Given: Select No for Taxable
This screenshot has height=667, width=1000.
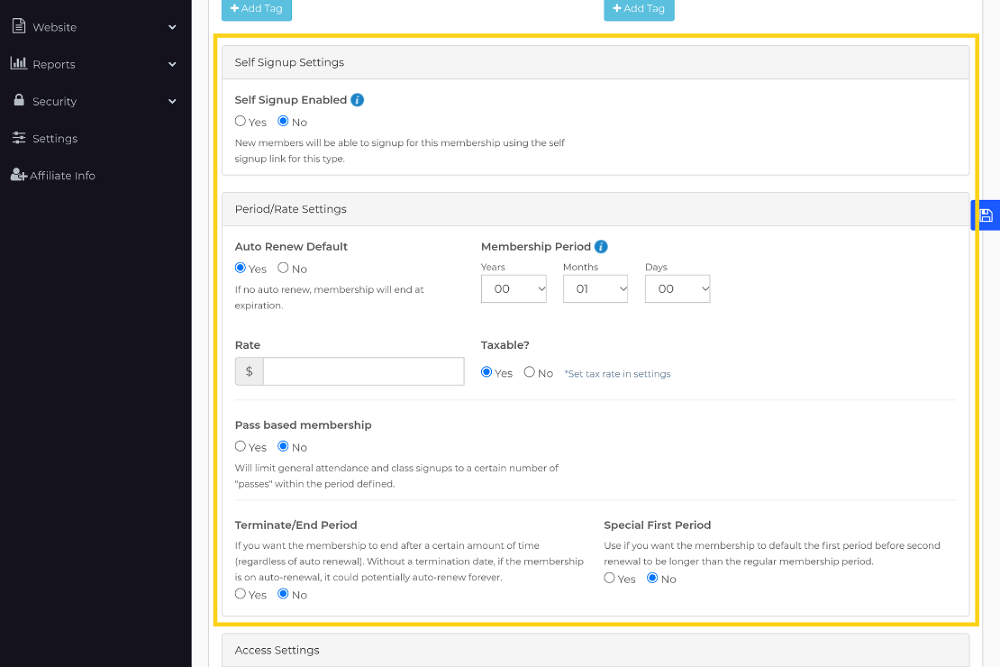Looking at the screenshot, I should [x=529, y=372].
